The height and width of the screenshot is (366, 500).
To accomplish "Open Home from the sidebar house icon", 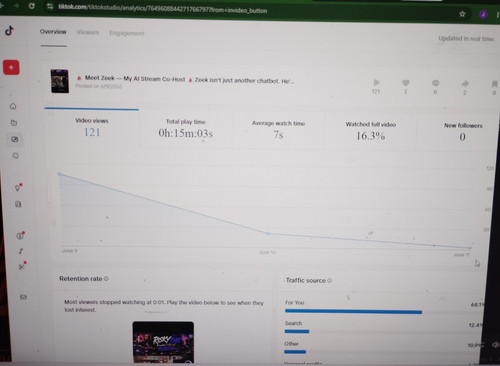I will [13, 106].
